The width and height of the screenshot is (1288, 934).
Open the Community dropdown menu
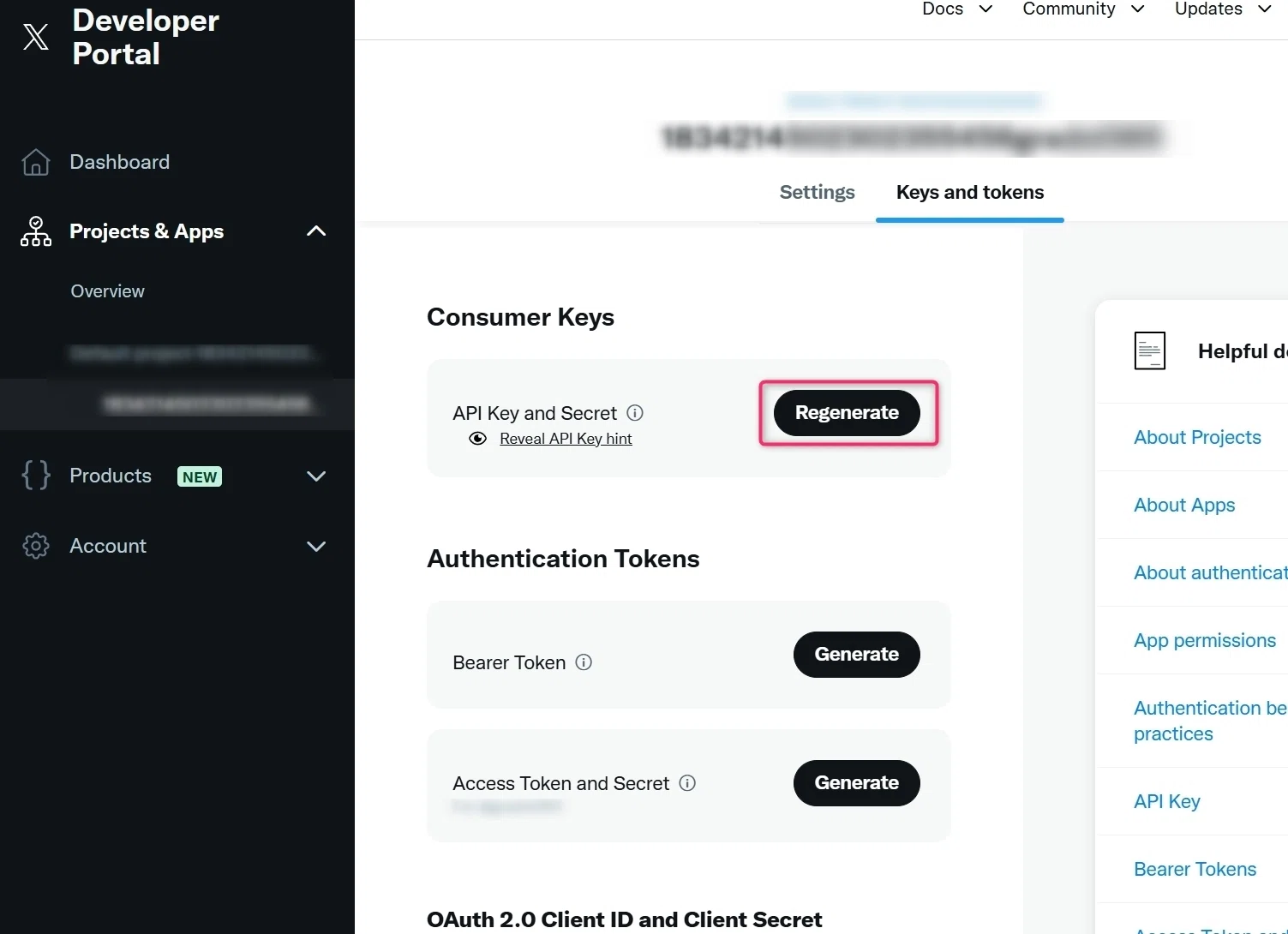pos(1083,9)
